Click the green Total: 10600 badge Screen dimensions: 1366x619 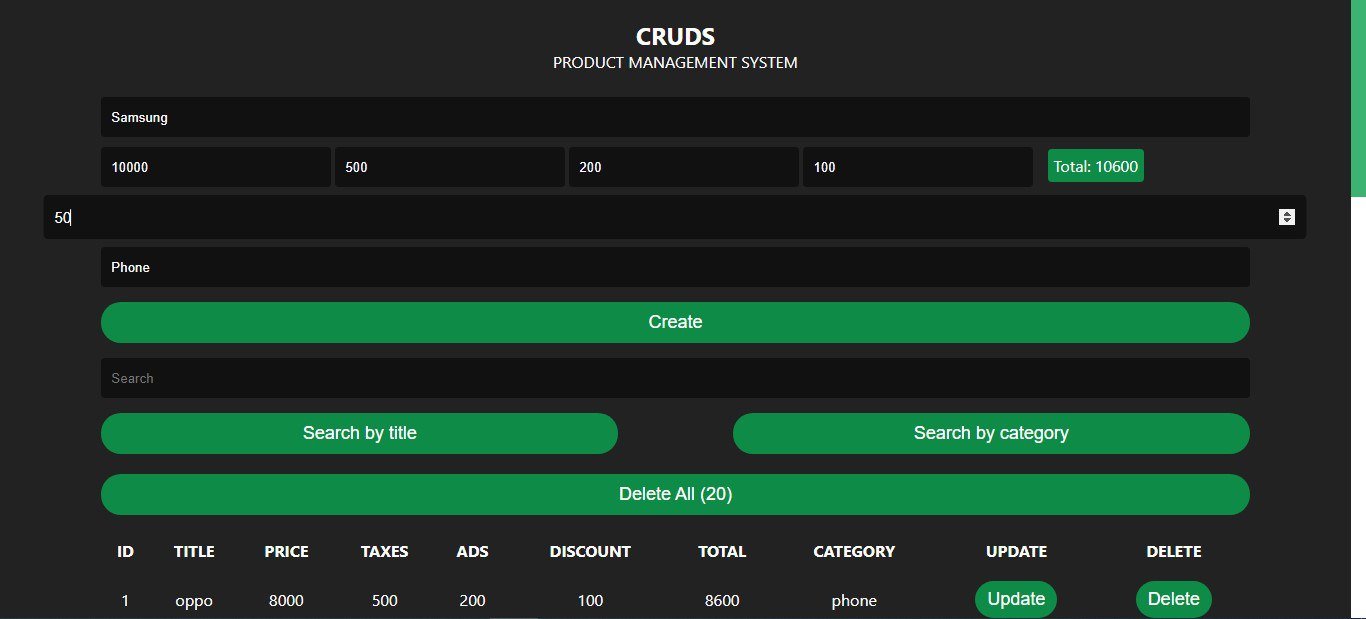(x=1096, y=166)
